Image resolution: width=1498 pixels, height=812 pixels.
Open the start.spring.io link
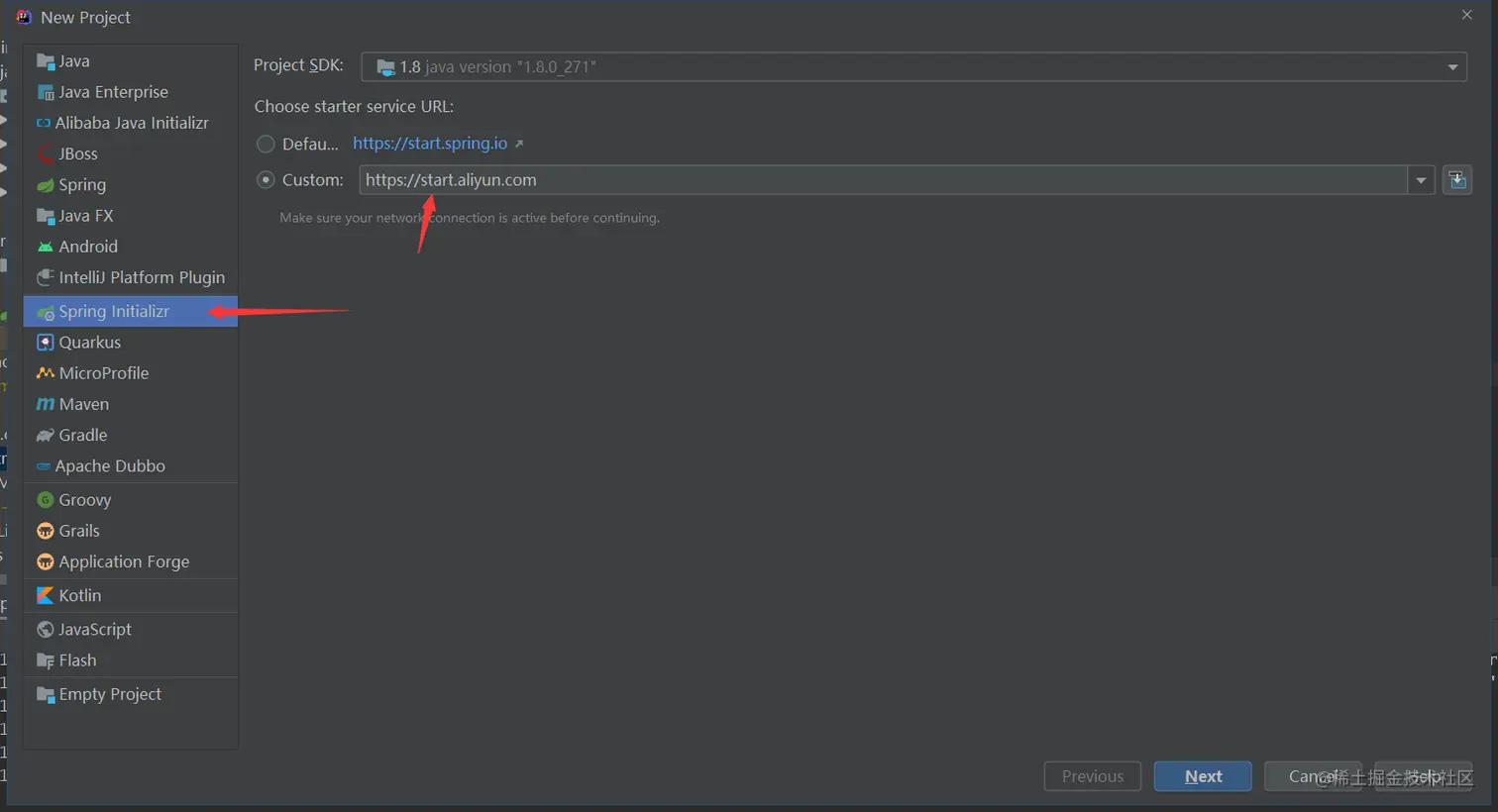(x=430, y=144)
